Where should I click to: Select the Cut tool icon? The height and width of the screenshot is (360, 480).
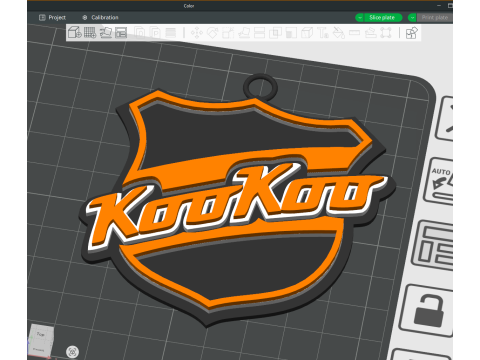pos(259,33)
